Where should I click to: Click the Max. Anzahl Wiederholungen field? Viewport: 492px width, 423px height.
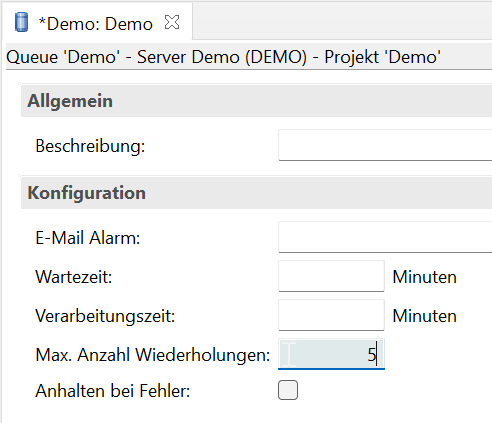pos(331,354)
